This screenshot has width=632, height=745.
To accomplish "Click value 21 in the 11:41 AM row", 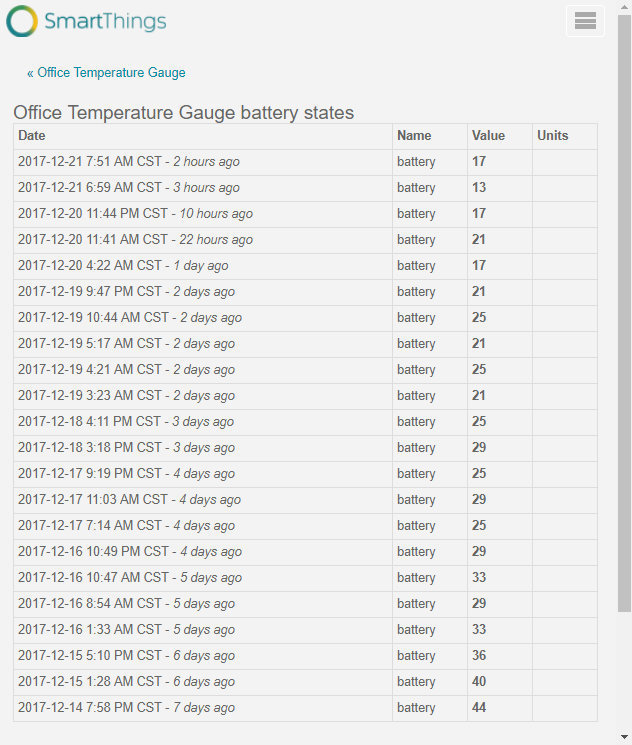I will [479, 239].
